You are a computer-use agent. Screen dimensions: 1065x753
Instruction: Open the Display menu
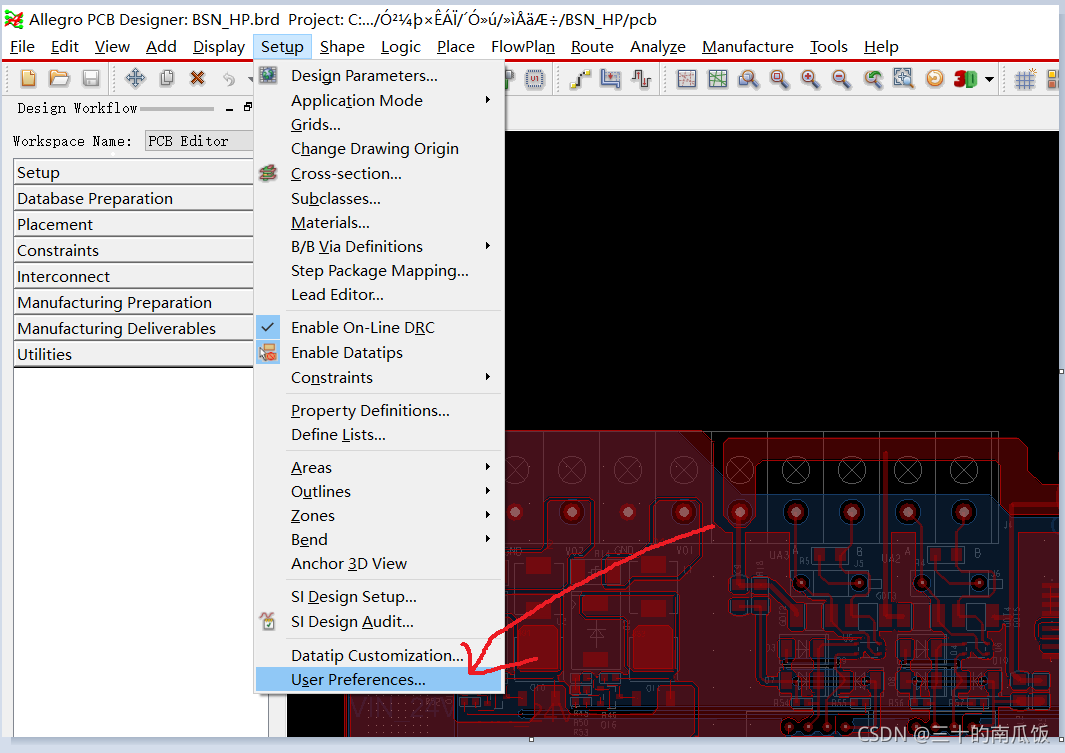click(219, 47)
